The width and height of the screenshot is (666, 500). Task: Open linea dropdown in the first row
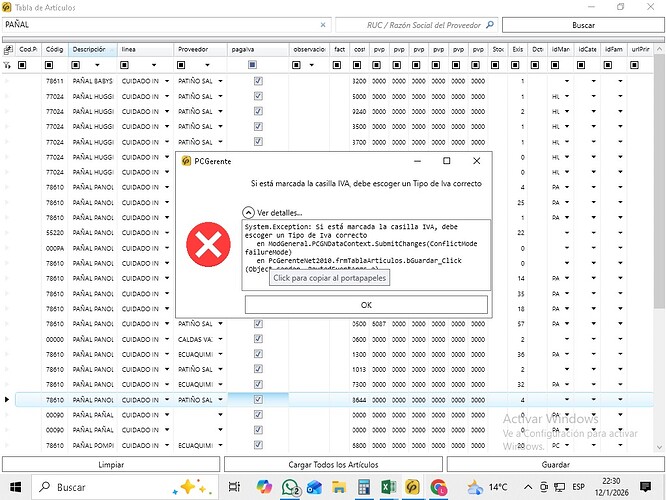click(x=166, y=80)
